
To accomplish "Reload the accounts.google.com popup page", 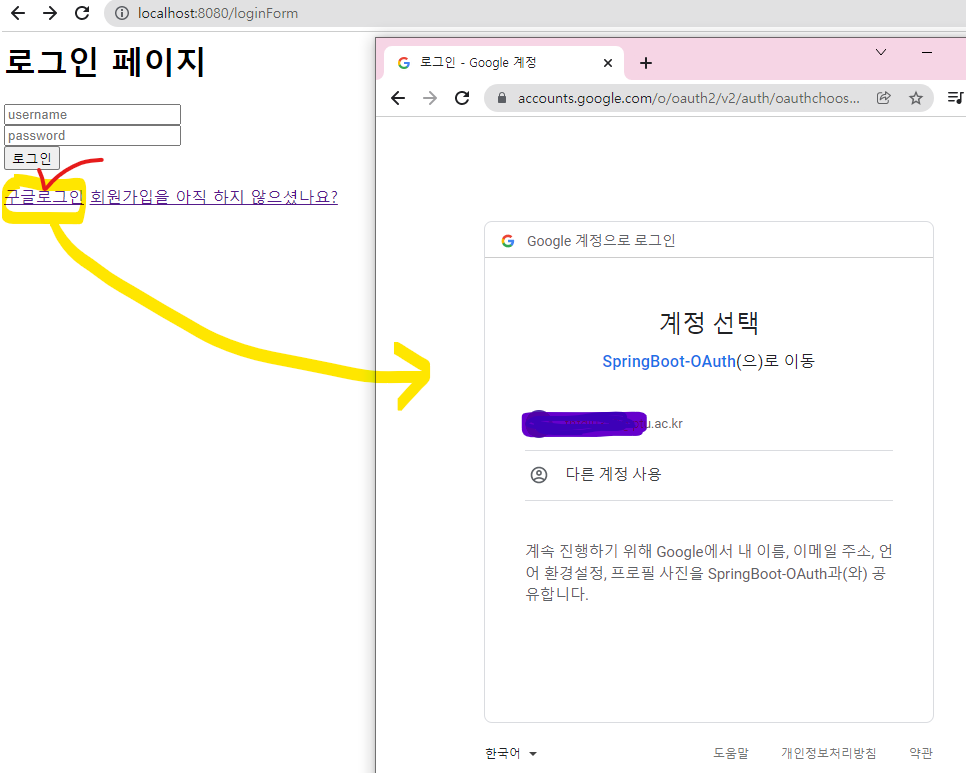I will (462, 98).
